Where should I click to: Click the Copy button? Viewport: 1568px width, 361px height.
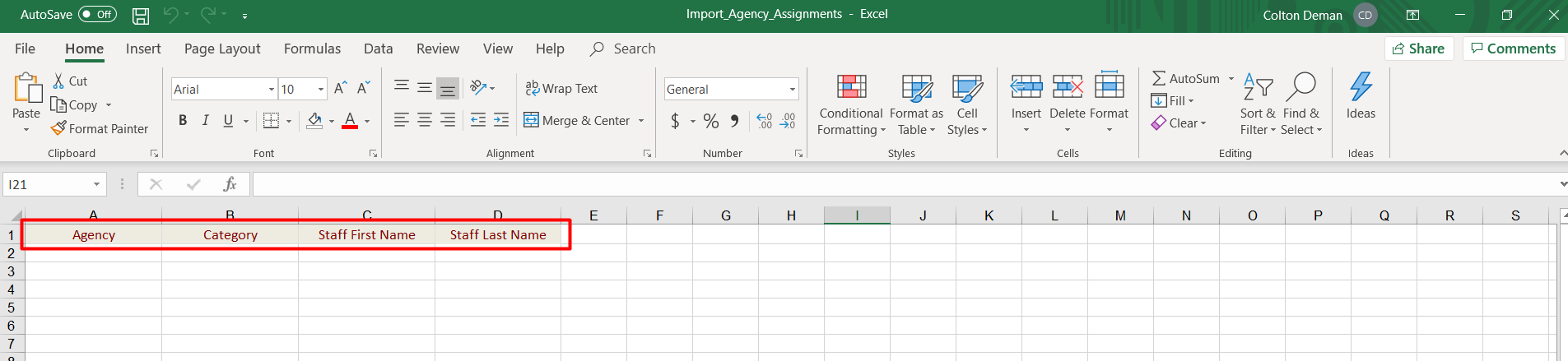tap(74, 104)
